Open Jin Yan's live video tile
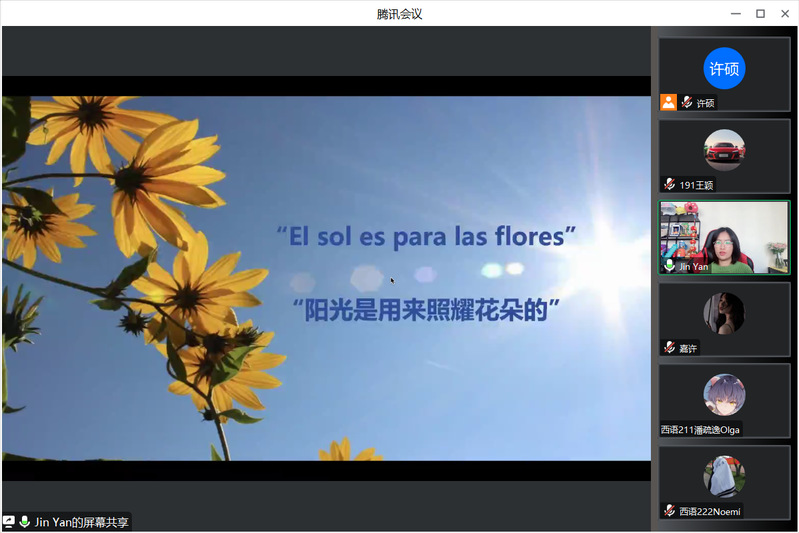The height and width of the screenshot is (533, 799). click(724, 236)
